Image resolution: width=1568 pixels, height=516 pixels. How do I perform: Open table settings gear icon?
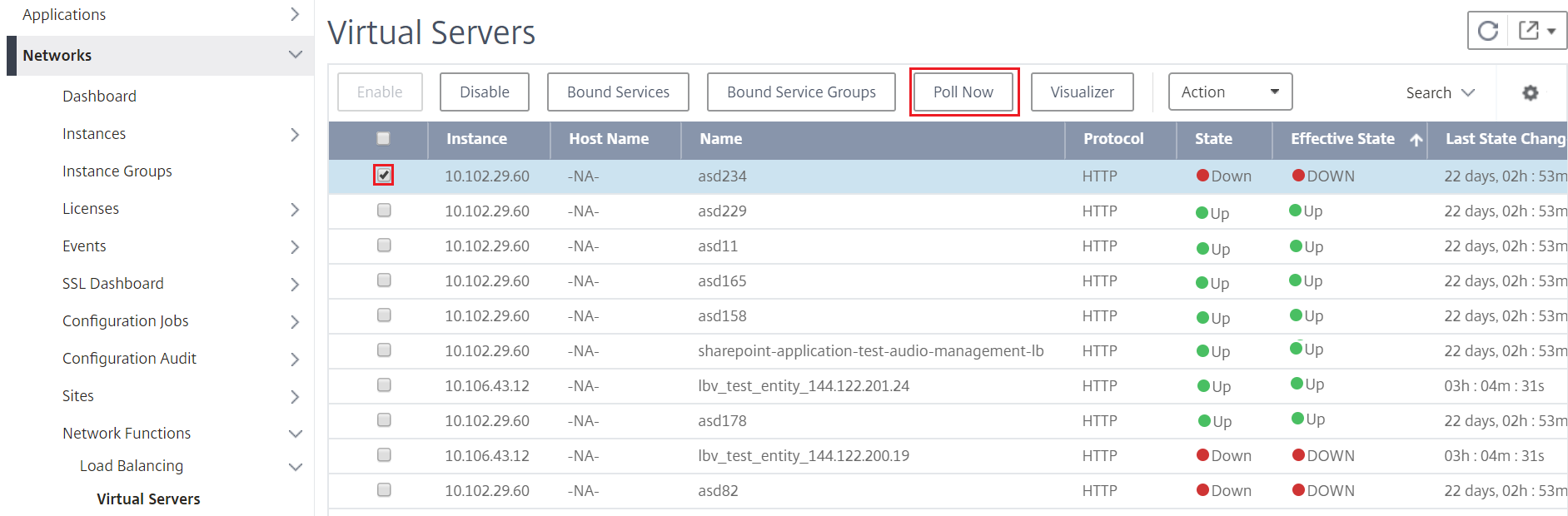click(1531, 92)
